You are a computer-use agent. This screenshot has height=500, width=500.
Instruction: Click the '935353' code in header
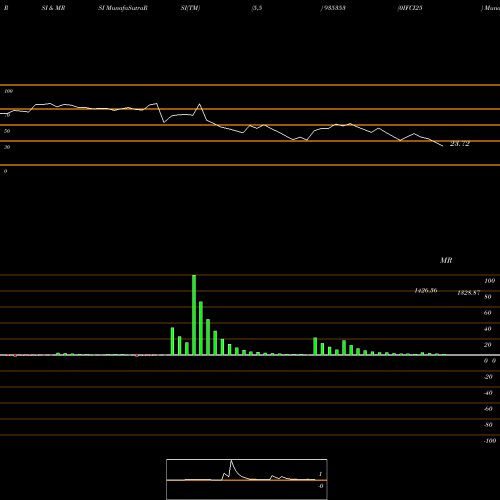[334, 8]
